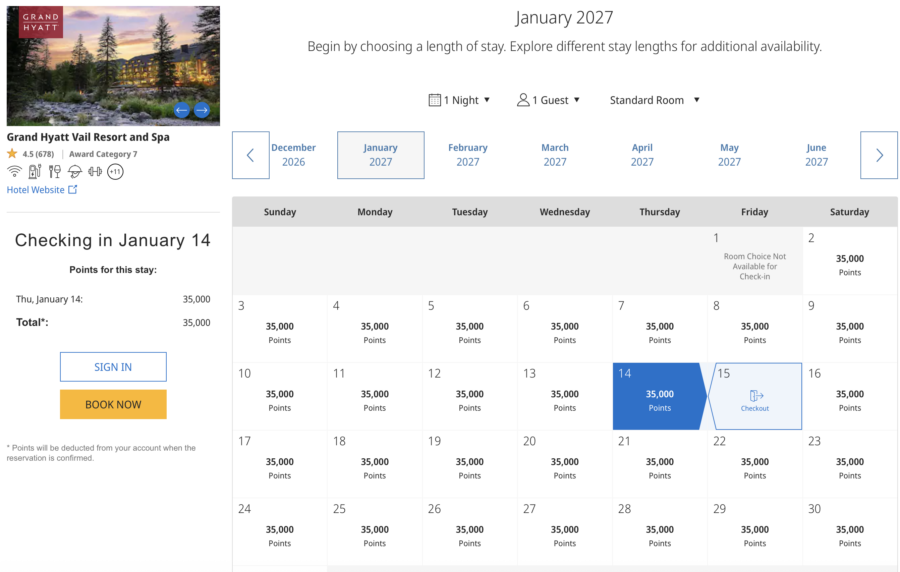Show previous hotel photo with left arrow
The width and height of the screenshot is (900, 572).
tap(182, 110)
